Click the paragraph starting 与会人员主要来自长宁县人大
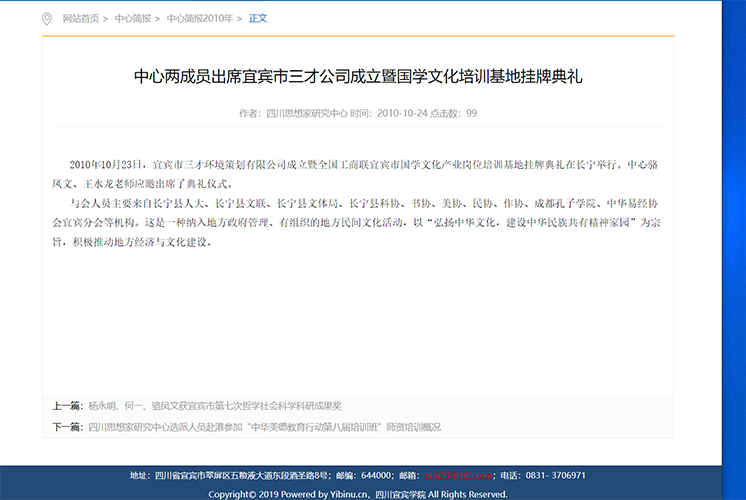Viewport: 746px width, 500px height. (356, 223)
